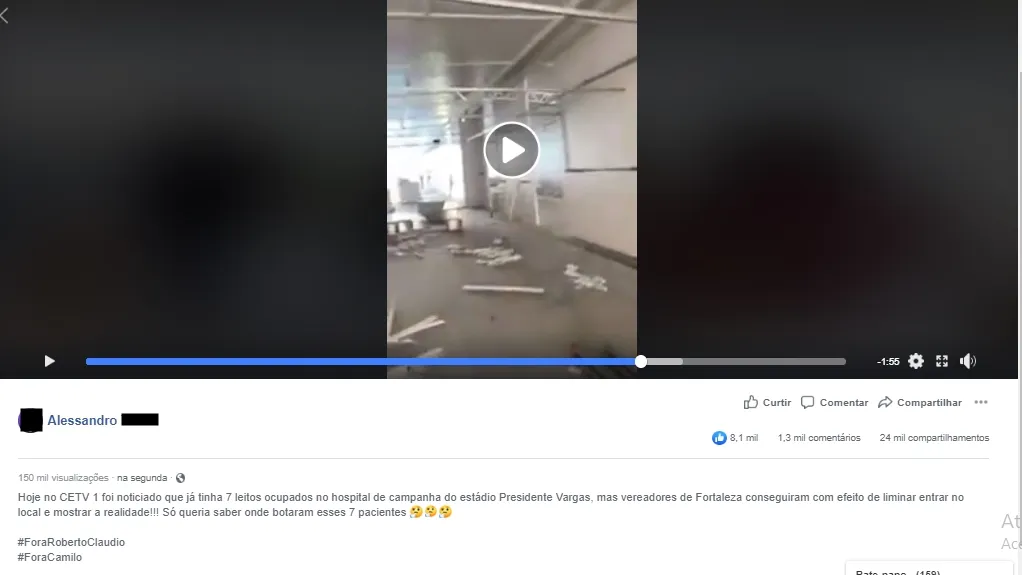Click the video progress slider handle
Viewport: 1022px width, 575px height.
(641, 361)
